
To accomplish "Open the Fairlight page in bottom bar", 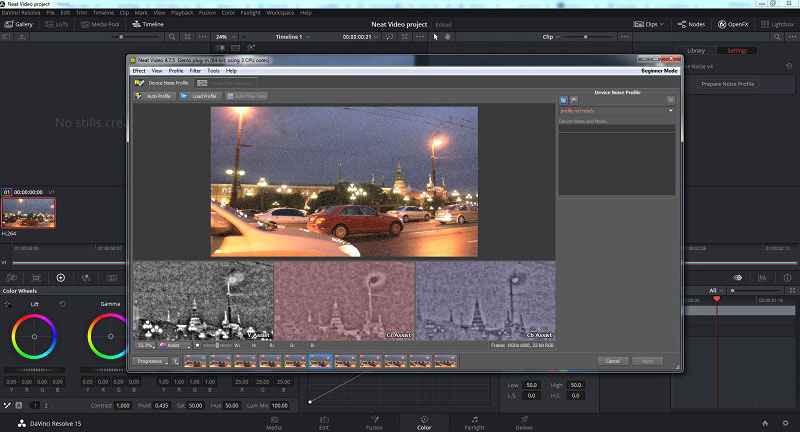I will click(474, 423).
